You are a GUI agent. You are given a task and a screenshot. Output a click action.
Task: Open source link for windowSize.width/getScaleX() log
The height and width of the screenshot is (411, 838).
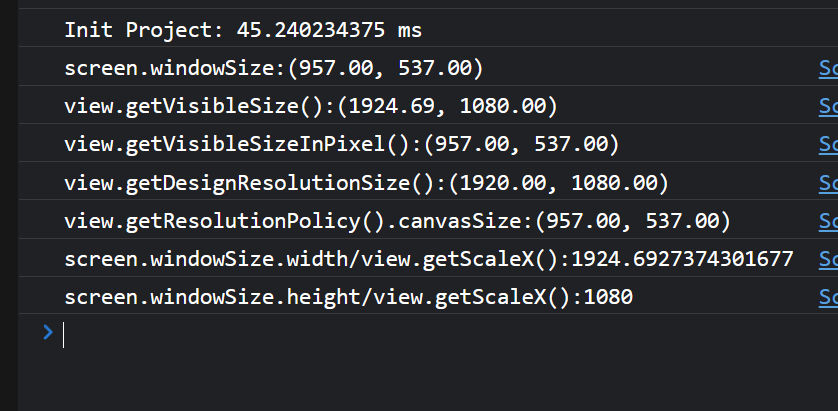pos(828,259)
